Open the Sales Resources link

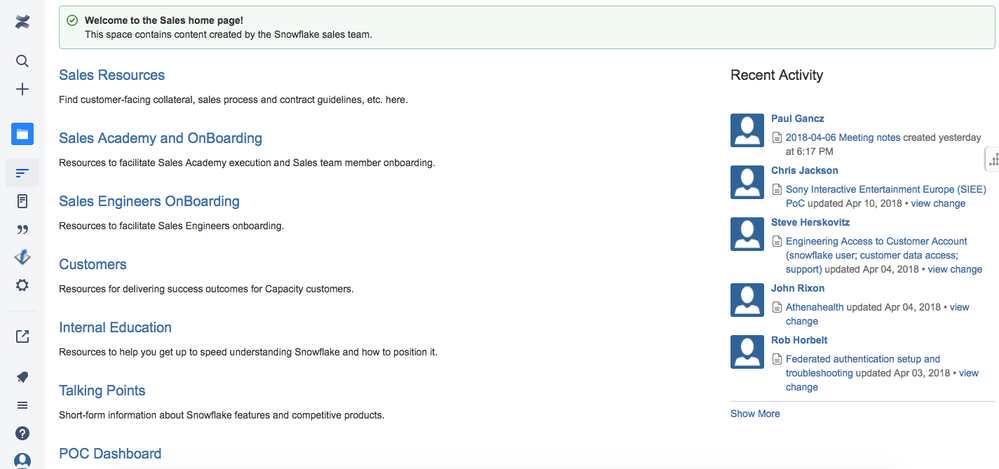coord(111,75)
